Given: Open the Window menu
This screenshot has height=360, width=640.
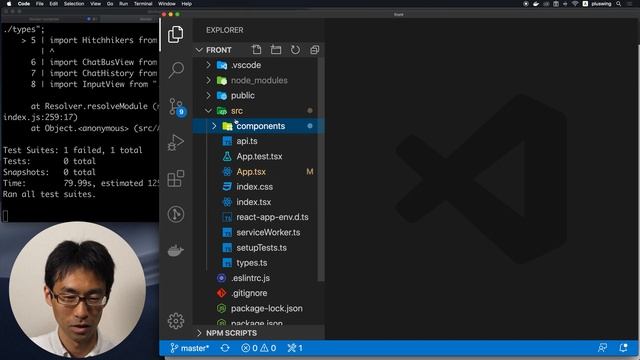Looking at the screenshot, I should [167, 4].
